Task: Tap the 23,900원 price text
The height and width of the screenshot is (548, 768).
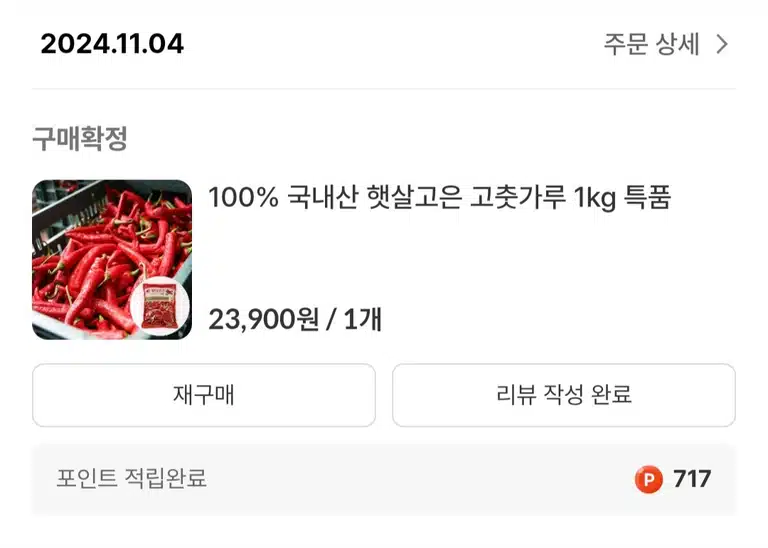Action: coord(264,320)
